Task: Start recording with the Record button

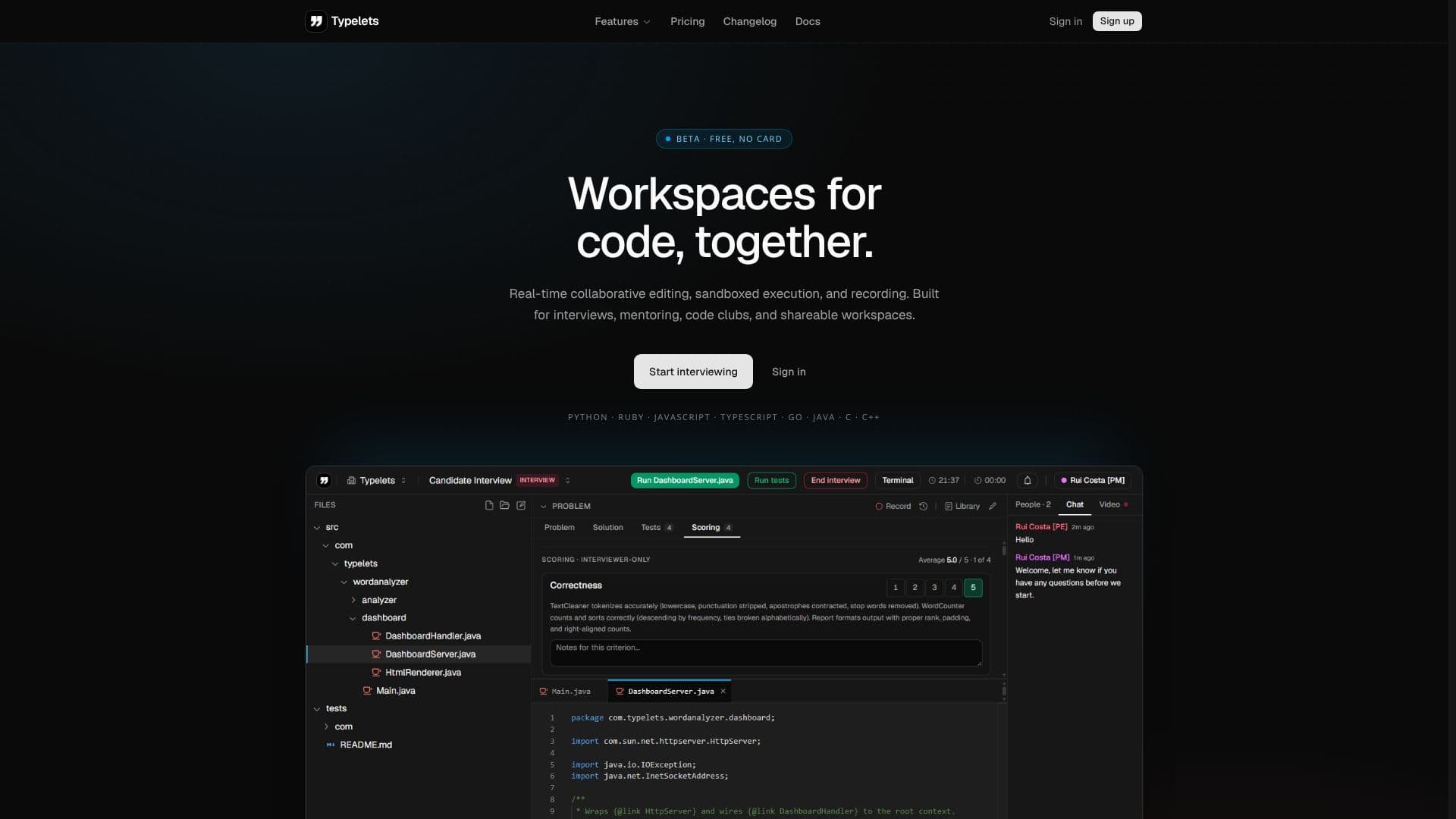Action: point(893,506)
